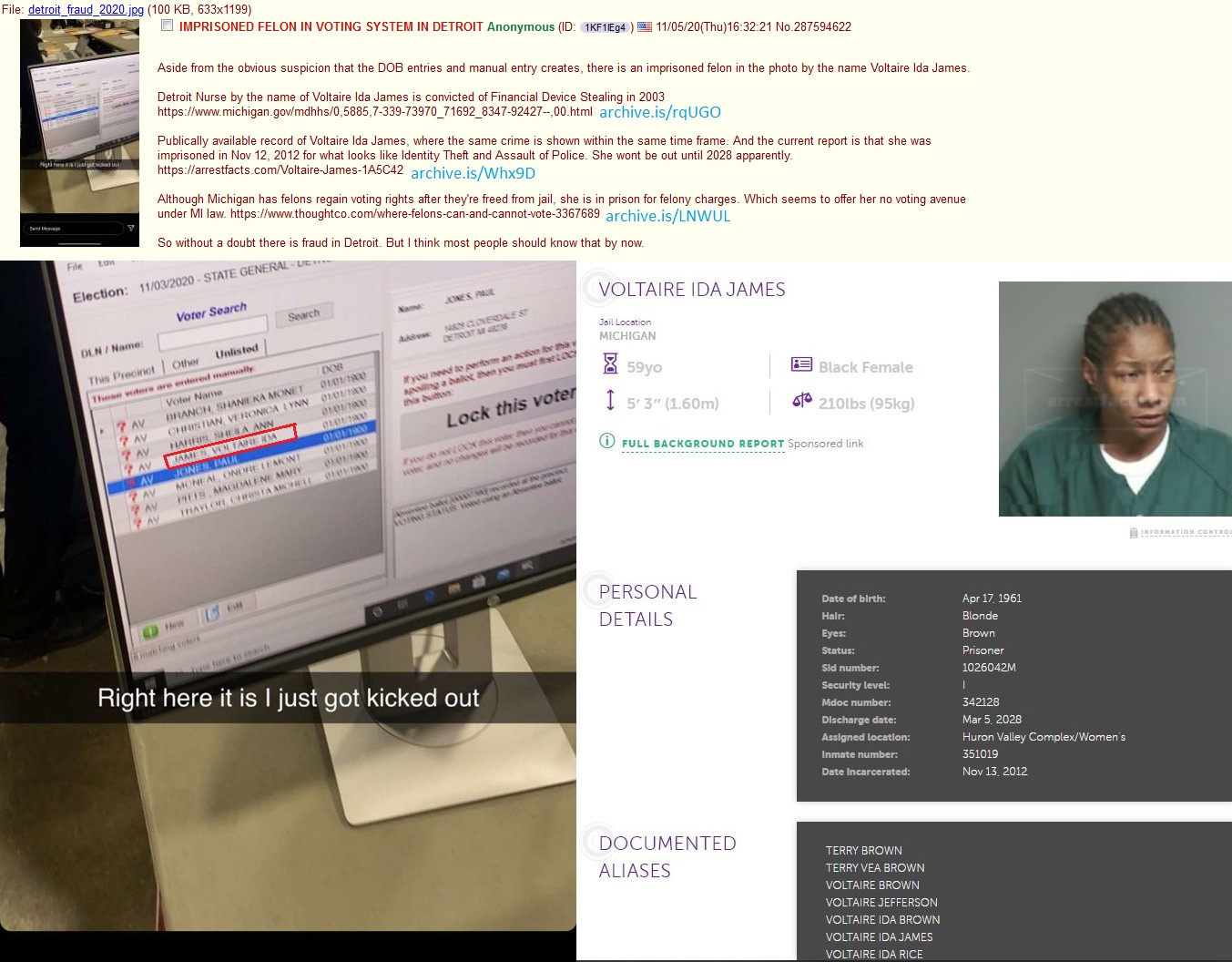The image size is (1232, 962).
Task: Click the Snapchat caption Right here it is
Action: pyautogui.click(x=288, y=698)
